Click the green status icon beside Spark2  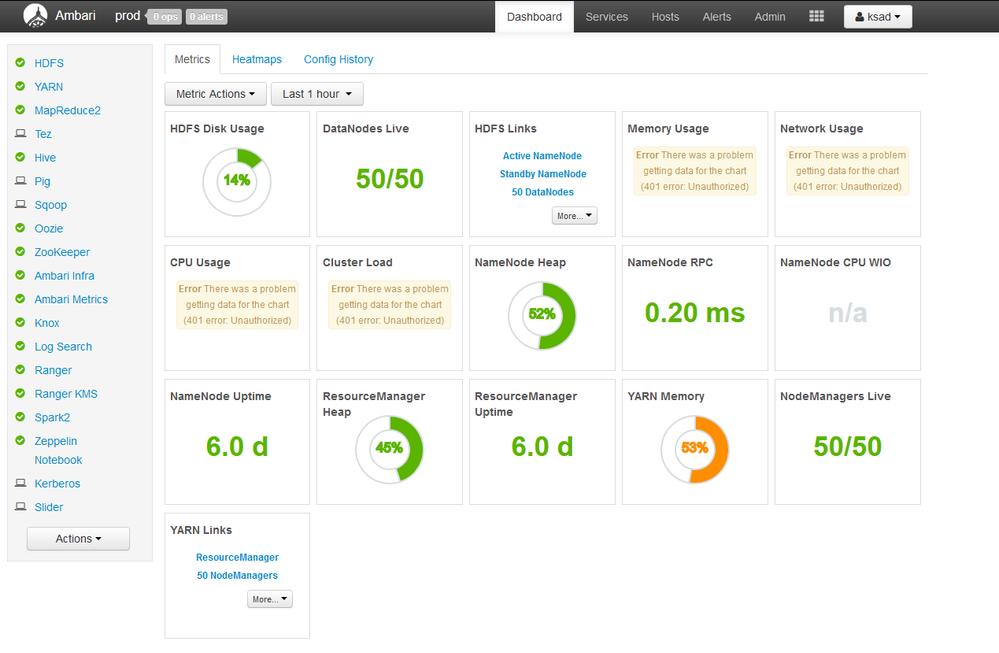20,417
